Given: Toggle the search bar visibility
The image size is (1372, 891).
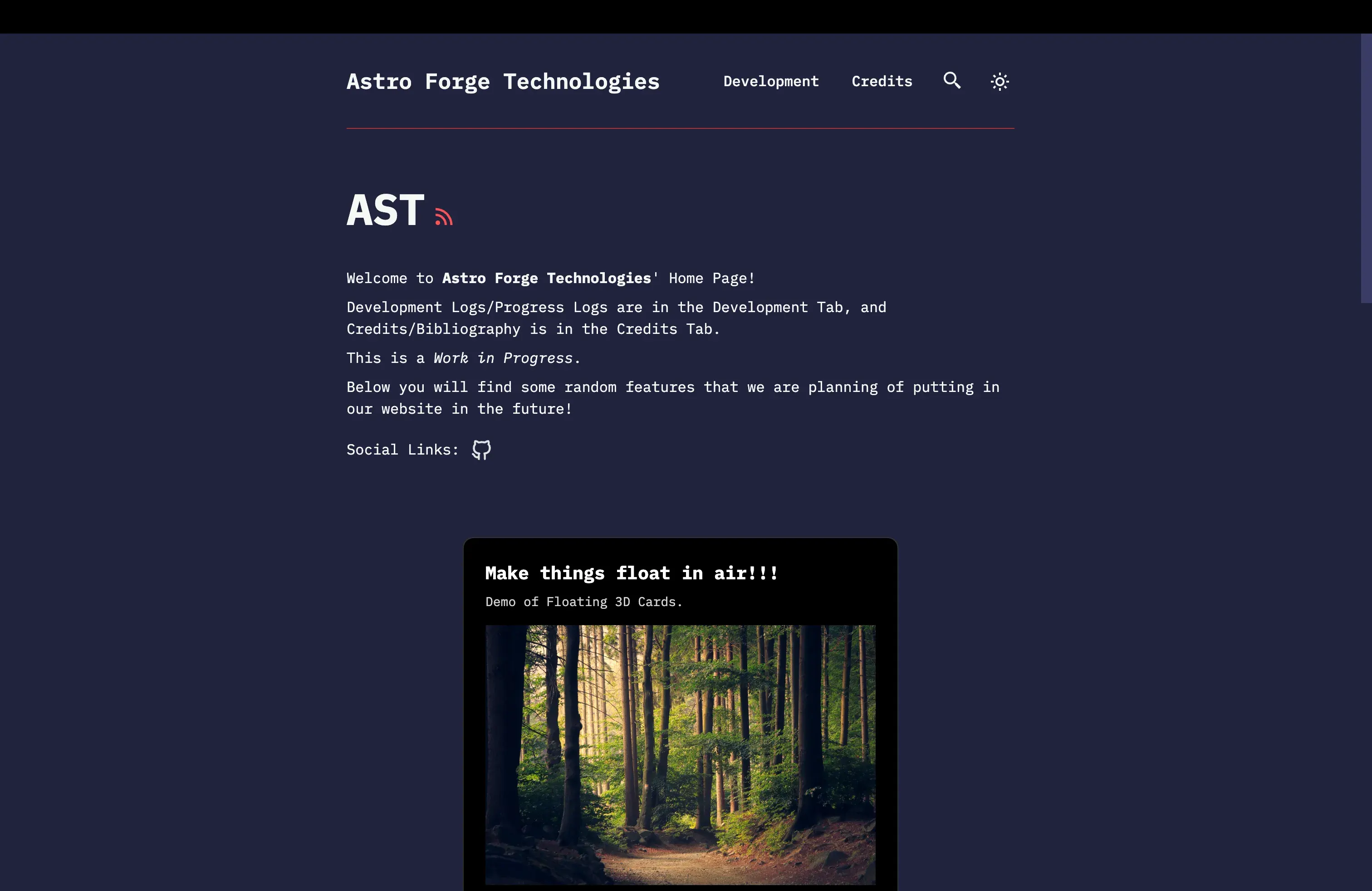Looking at the screenshot, I should (952, 81).
